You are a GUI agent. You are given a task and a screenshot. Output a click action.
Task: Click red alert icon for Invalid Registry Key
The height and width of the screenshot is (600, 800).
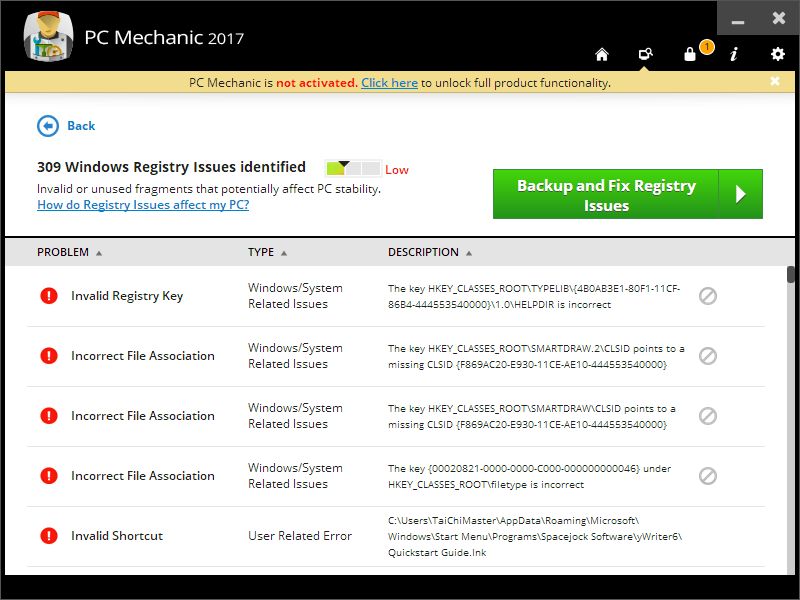[49, 295]
